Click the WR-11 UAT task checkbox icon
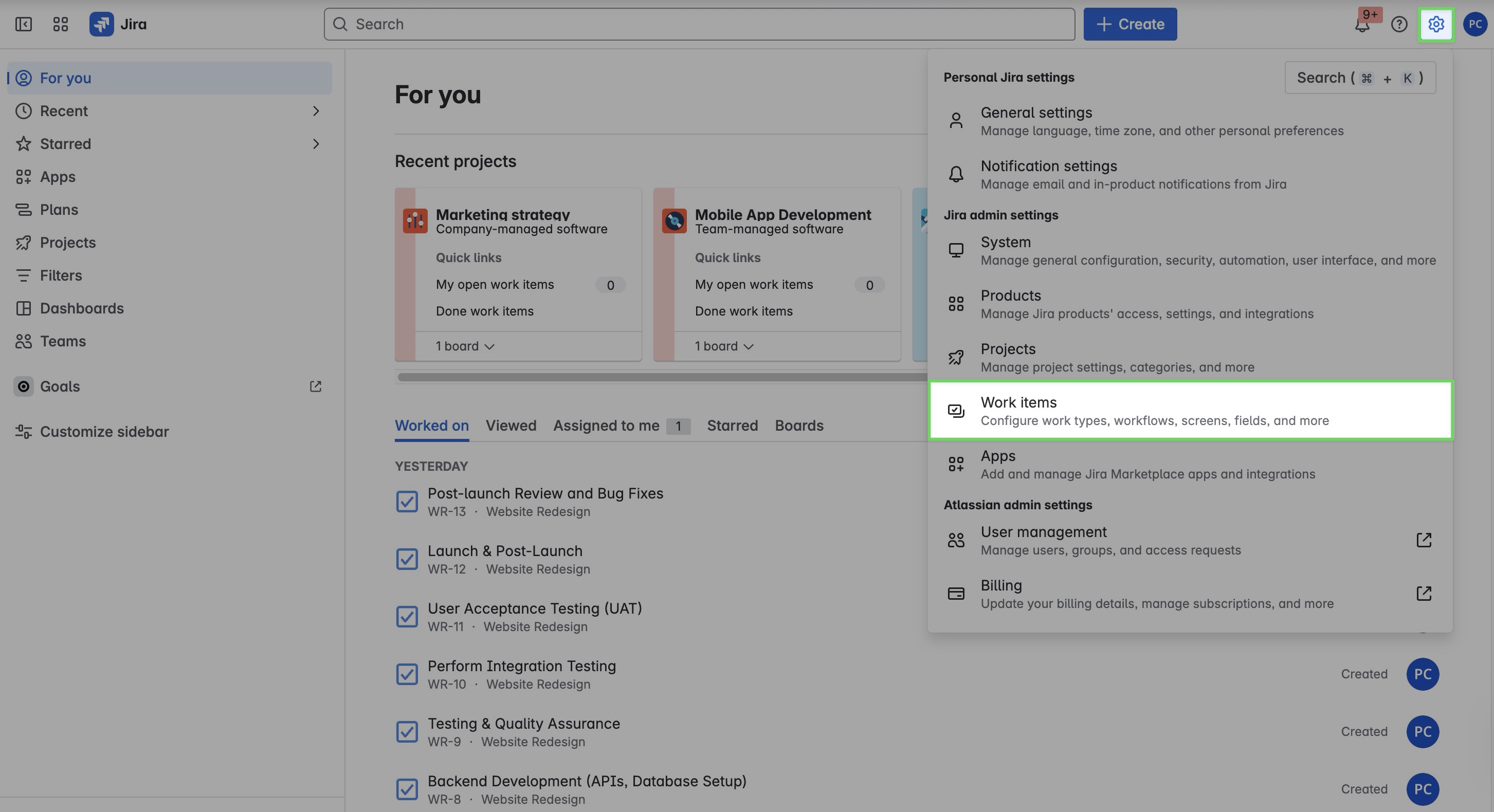Screen dimensions: 1494x812 point(407,617)
